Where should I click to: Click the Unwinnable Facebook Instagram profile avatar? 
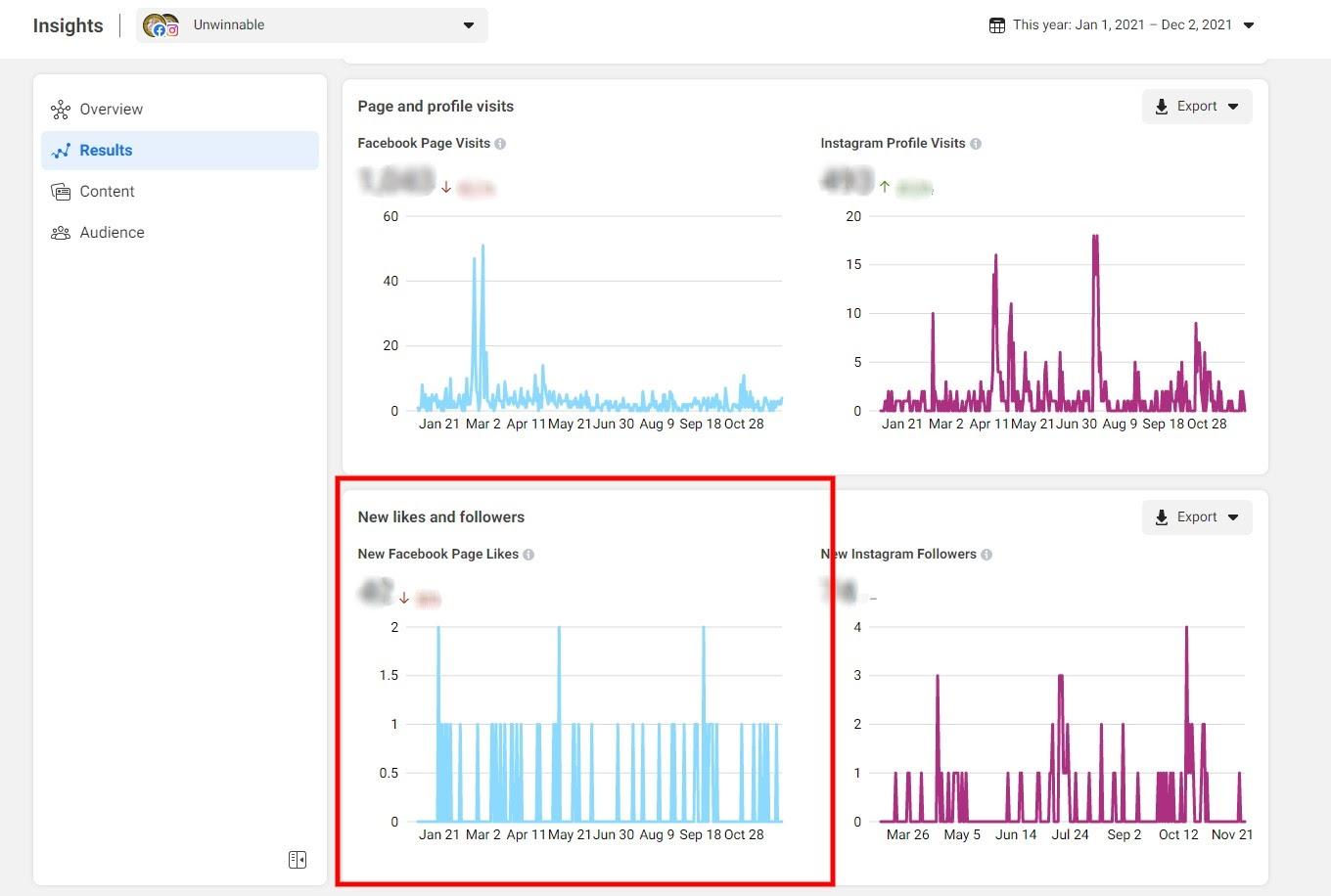point(161,25)
